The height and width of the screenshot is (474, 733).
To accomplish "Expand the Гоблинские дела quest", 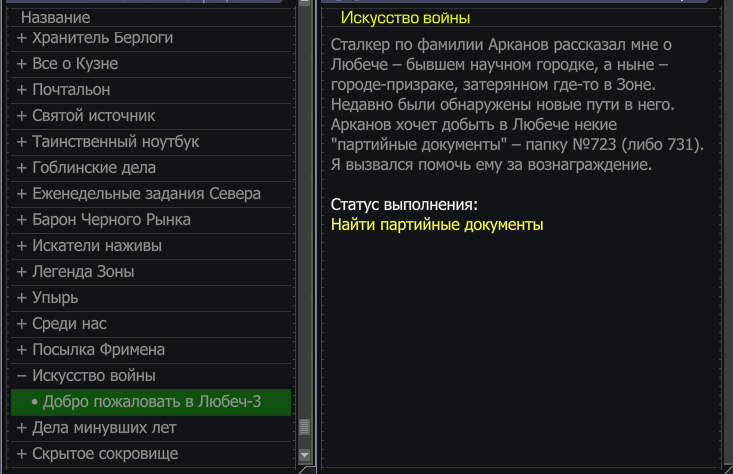I will pos(22,168).
